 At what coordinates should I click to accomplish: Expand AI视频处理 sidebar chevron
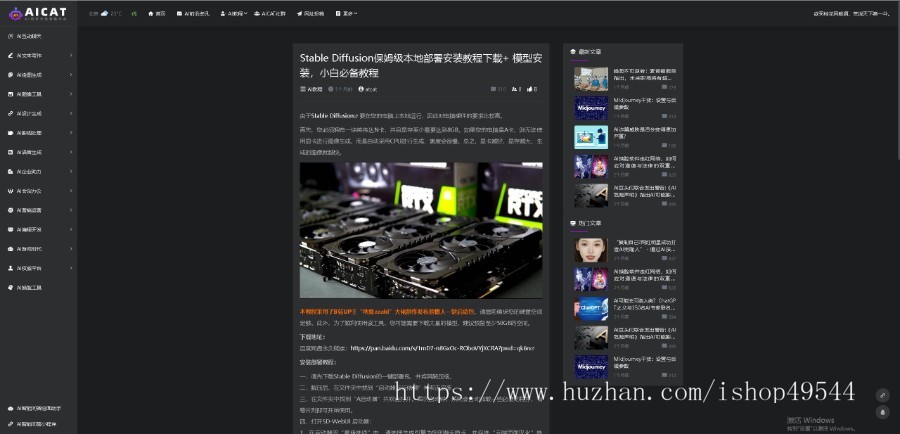71,133
